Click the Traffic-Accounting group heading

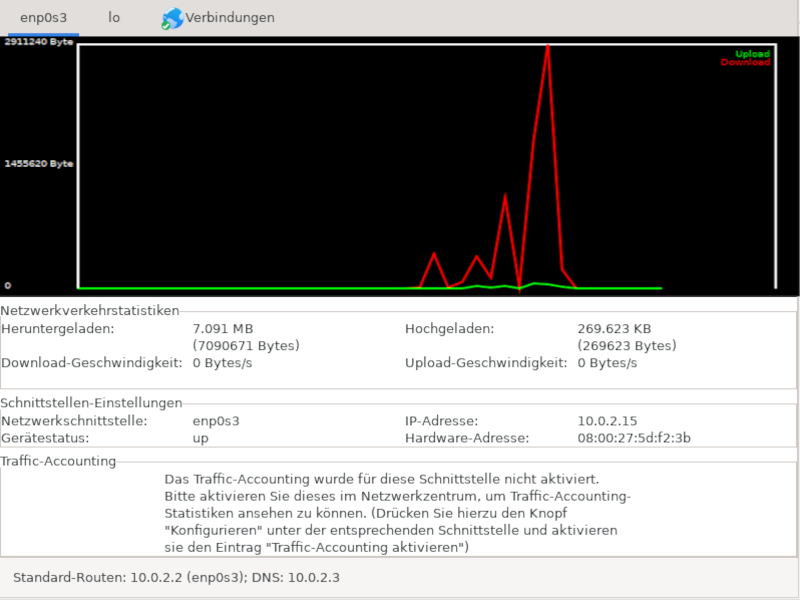click(58, 461)
